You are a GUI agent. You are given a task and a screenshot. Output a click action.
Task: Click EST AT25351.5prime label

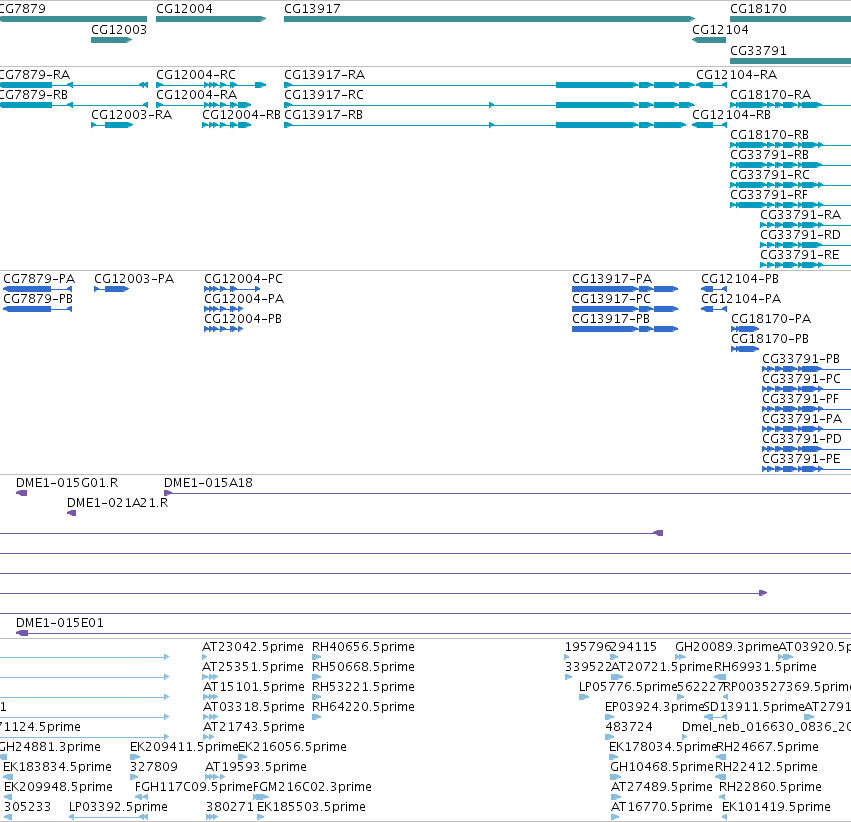point(253,667)
